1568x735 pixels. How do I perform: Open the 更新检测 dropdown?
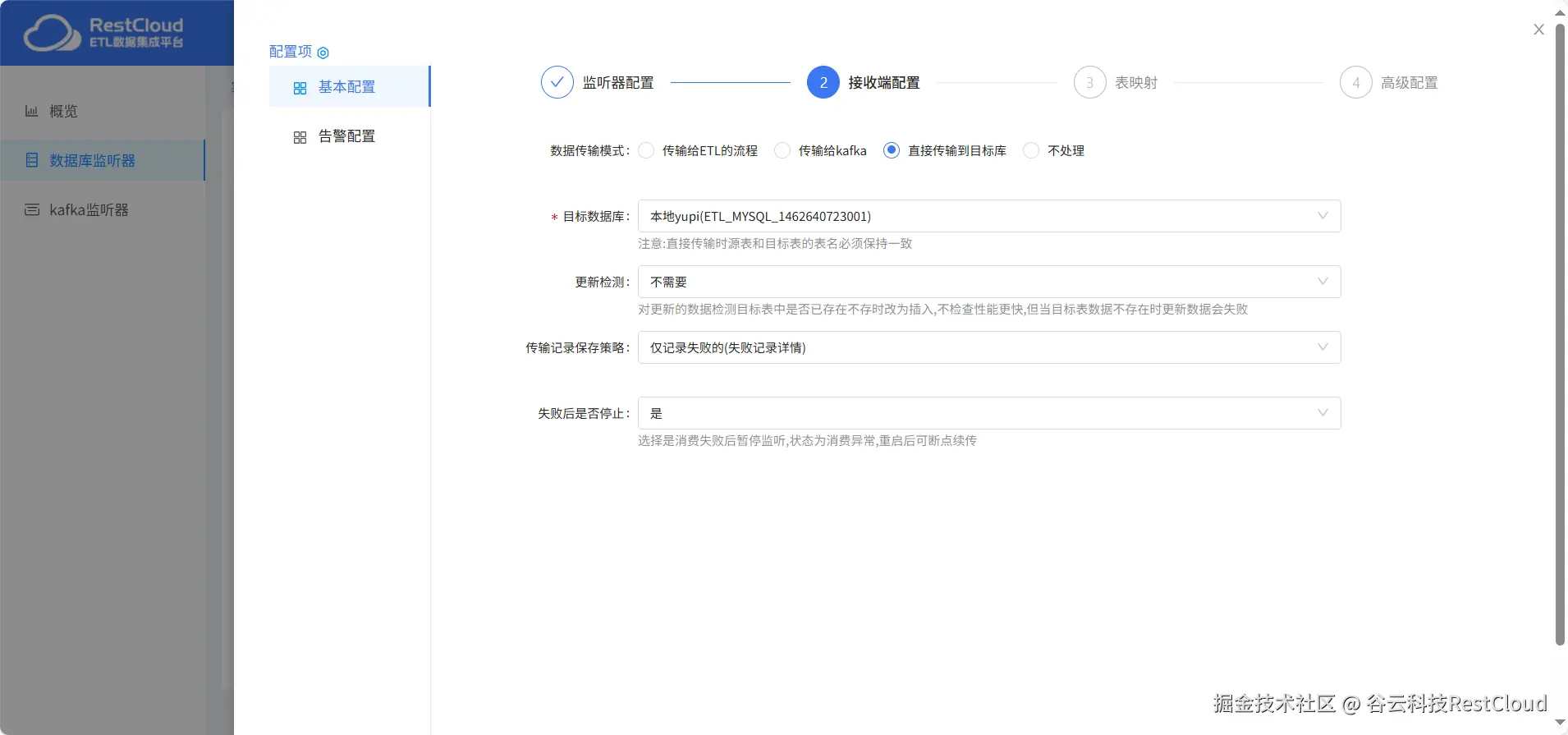(x=989, y=282)
